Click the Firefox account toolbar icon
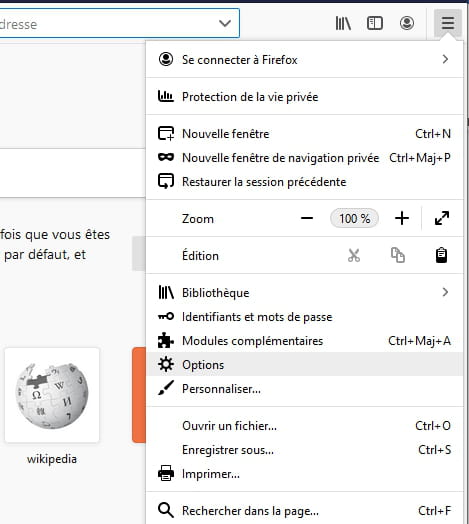This screenshot has height=524, width=469. point(407,23)
